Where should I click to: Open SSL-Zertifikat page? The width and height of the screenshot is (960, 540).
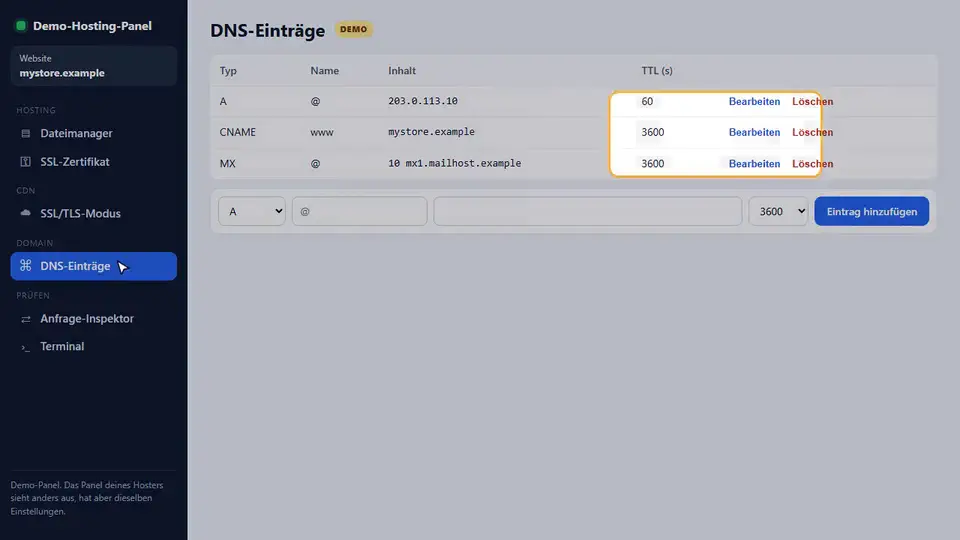(x=94, y=162)
